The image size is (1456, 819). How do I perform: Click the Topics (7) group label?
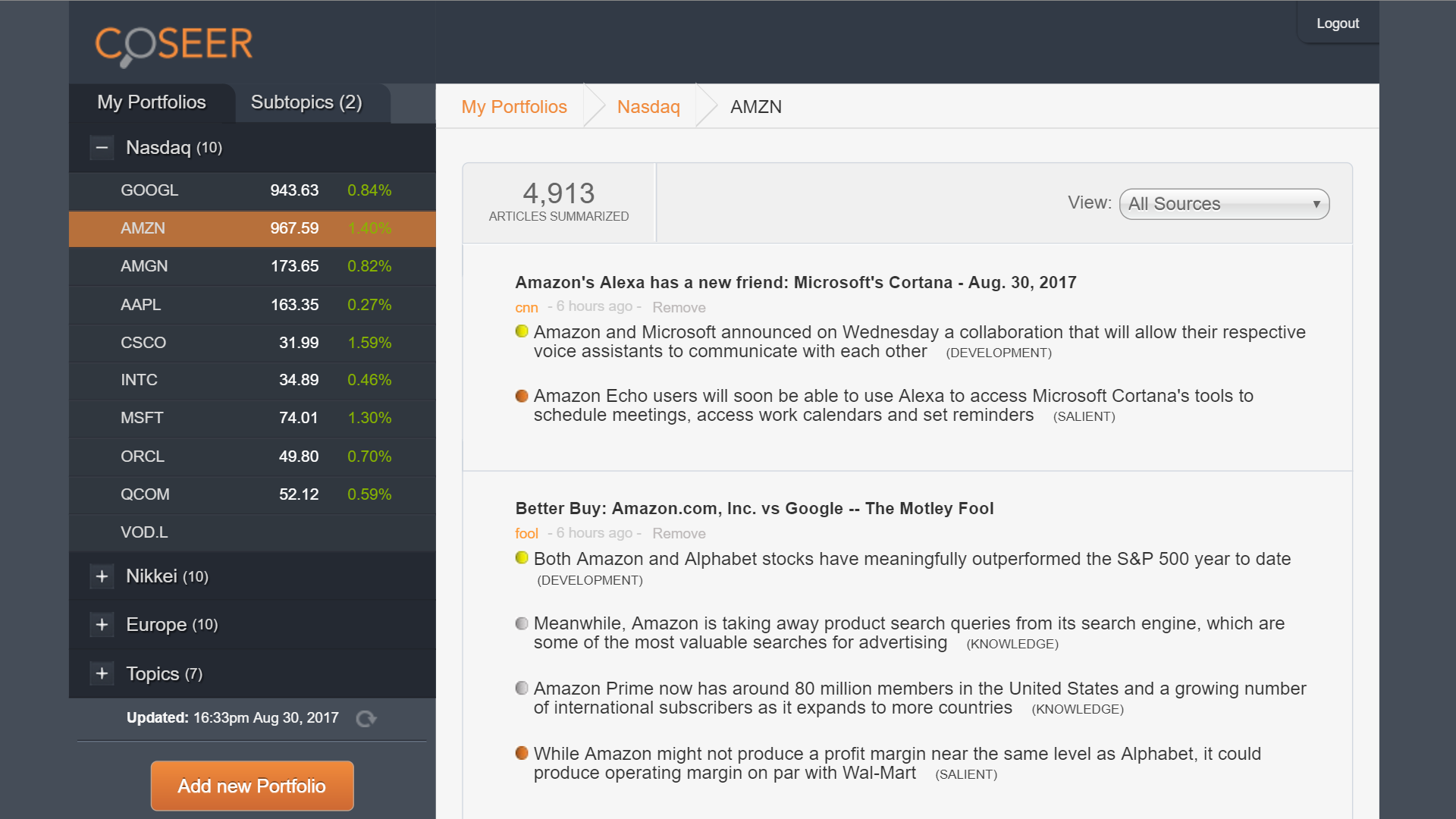[164, 673]
